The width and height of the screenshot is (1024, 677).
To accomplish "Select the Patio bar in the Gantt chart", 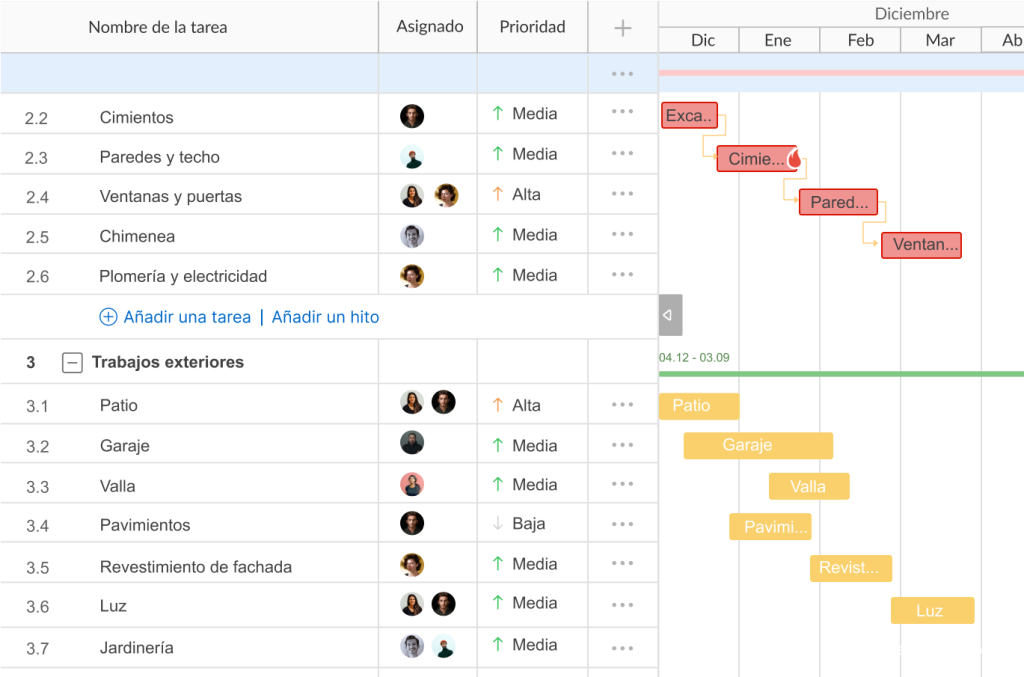I will [699, 406].
